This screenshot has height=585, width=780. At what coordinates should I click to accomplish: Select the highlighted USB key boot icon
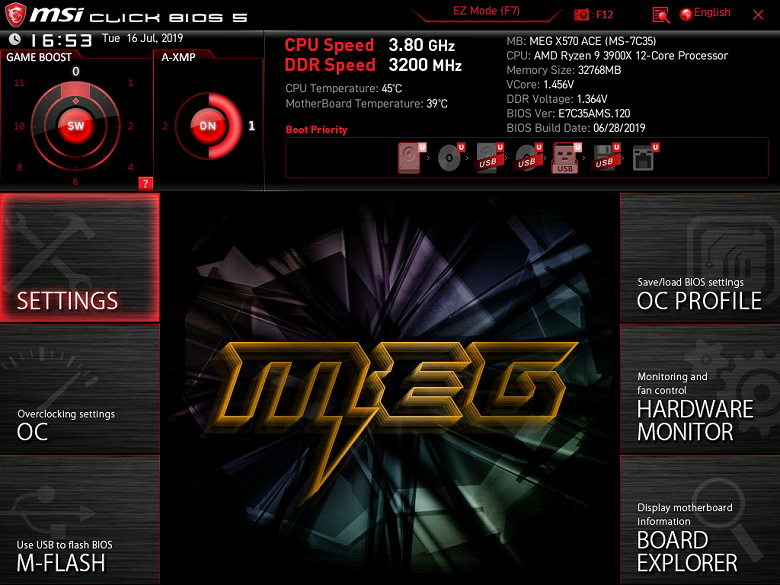pos(567,158)
